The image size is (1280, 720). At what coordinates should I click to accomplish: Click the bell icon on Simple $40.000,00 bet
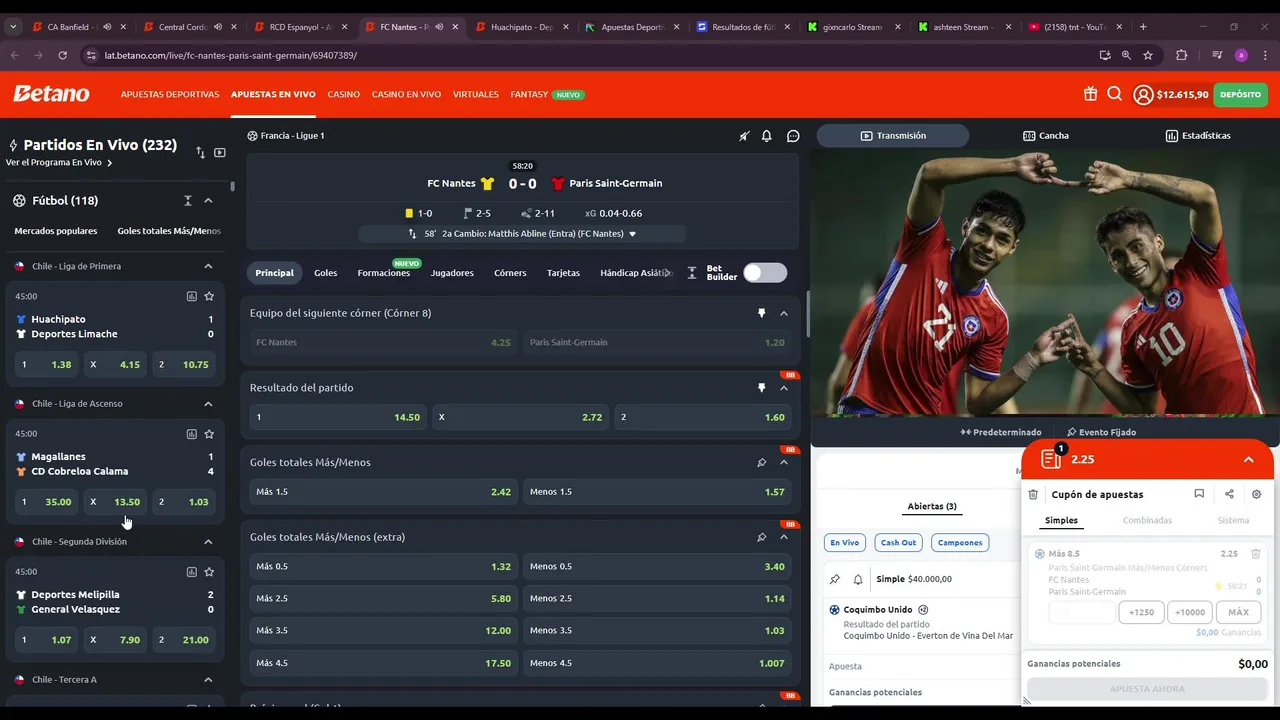point(858,579)
